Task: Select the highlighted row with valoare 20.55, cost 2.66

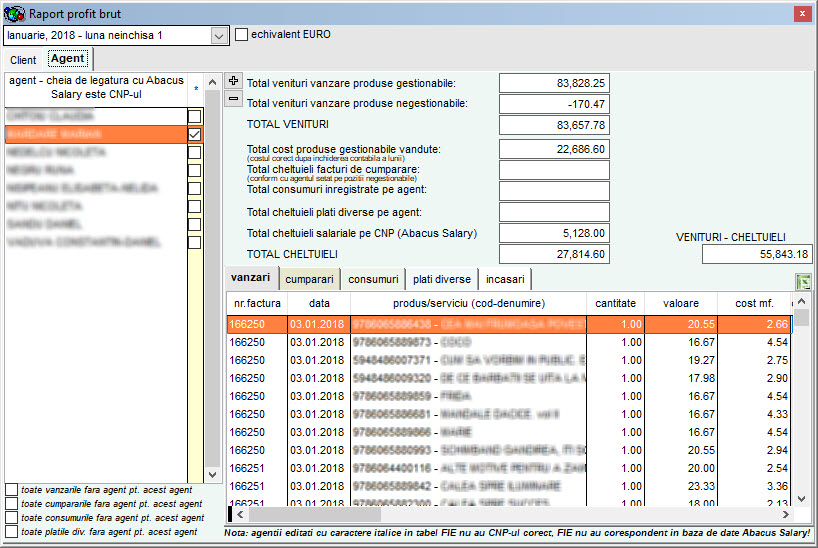Action: (509, 324)
